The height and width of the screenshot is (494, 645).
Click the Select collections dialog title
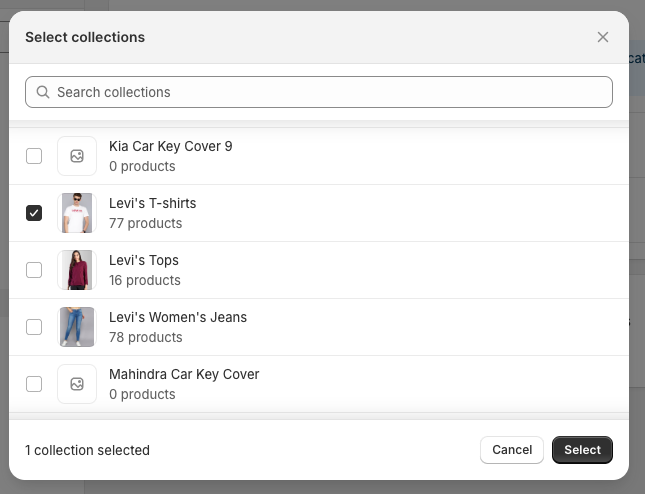[85, 37]
